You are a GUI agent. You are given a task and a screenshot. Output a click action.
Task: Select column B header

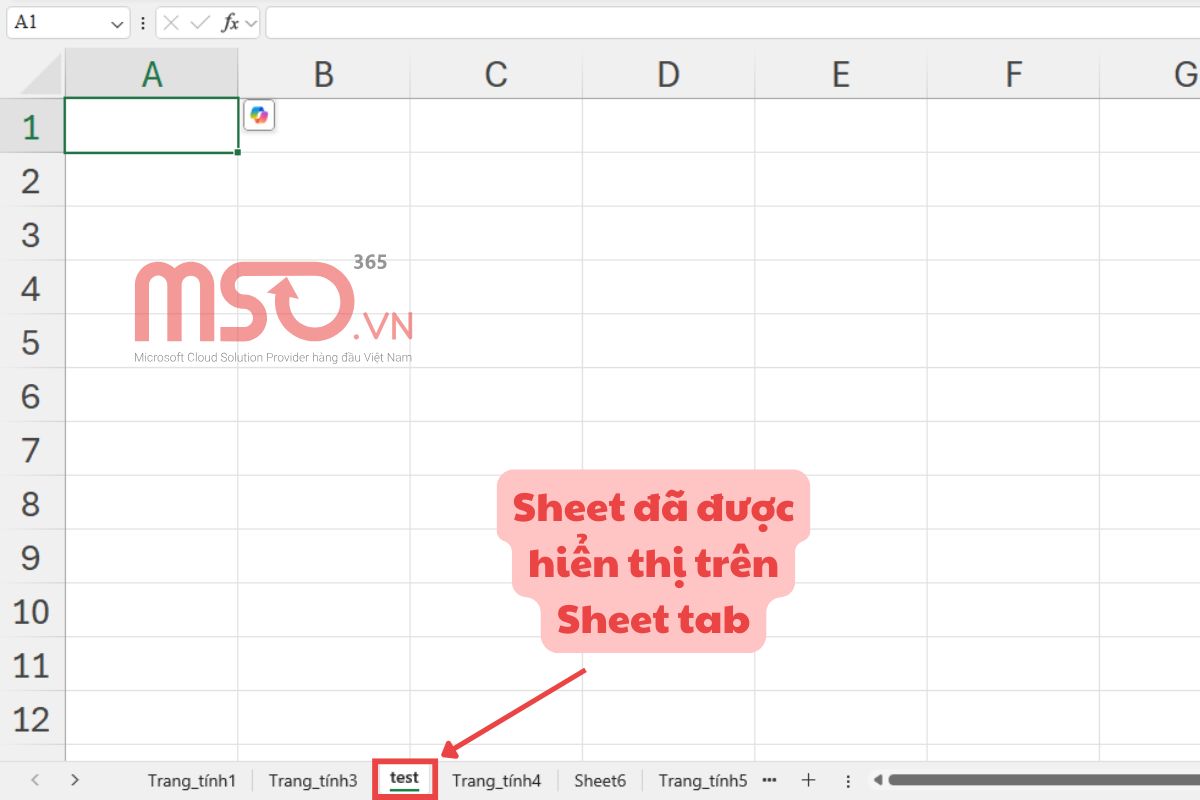[323, 74]
